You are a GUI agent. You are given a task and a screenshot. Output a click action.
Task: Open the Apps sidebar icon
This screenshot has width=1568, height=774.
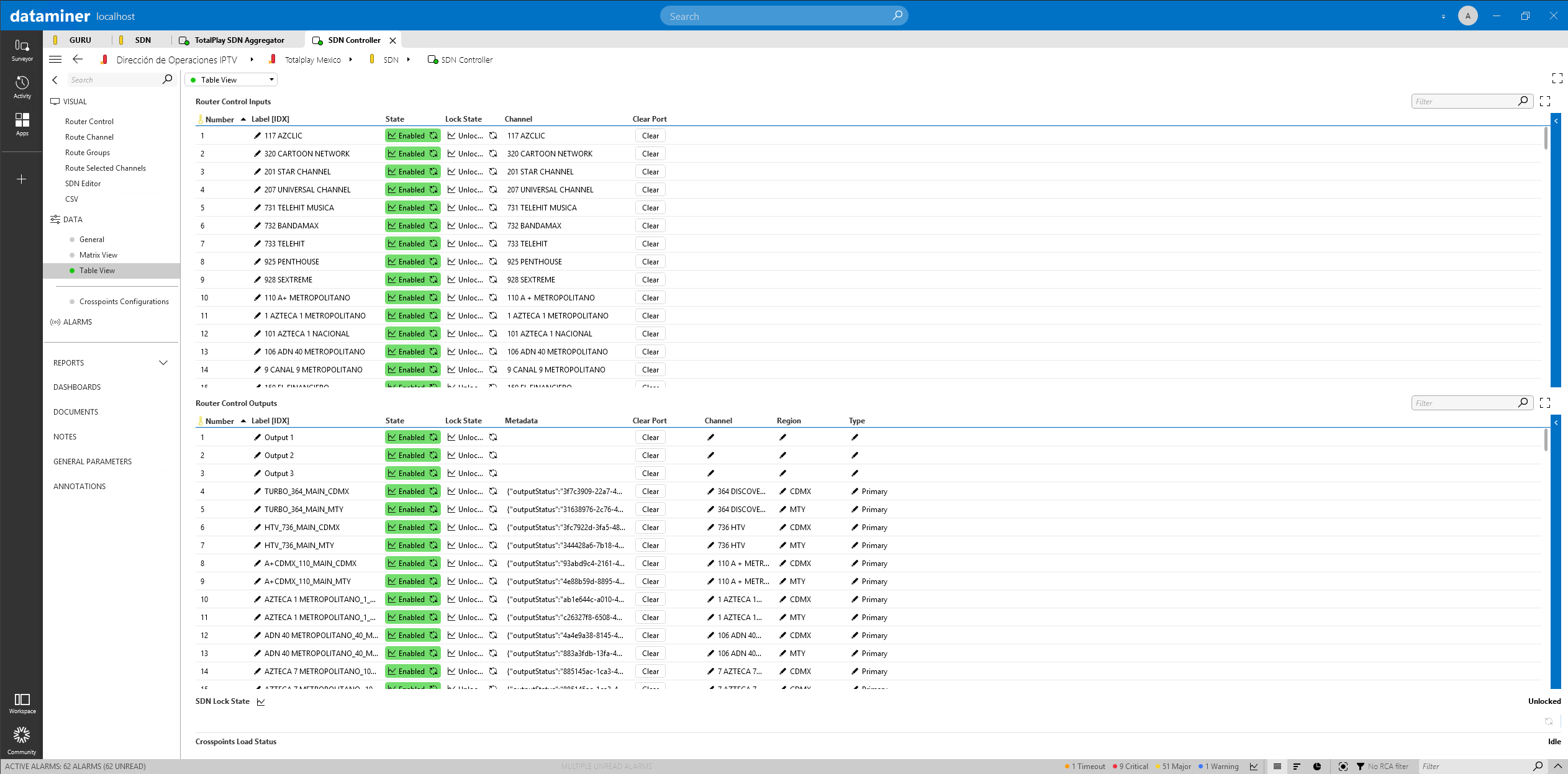[22, 124]
